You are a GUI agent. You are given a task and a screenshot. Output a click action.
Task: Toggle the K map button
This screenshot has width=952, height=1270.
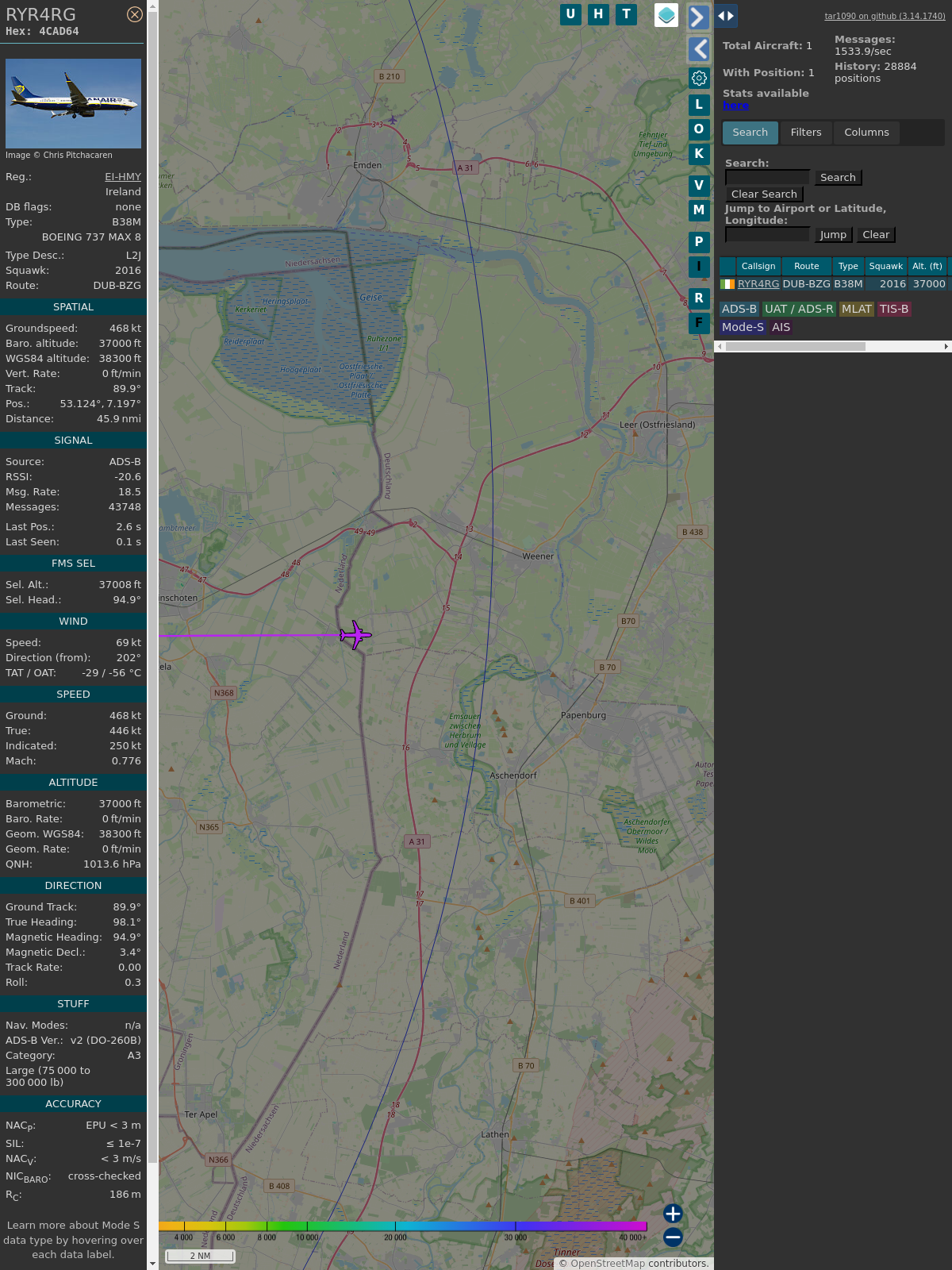tap(699, 153)
